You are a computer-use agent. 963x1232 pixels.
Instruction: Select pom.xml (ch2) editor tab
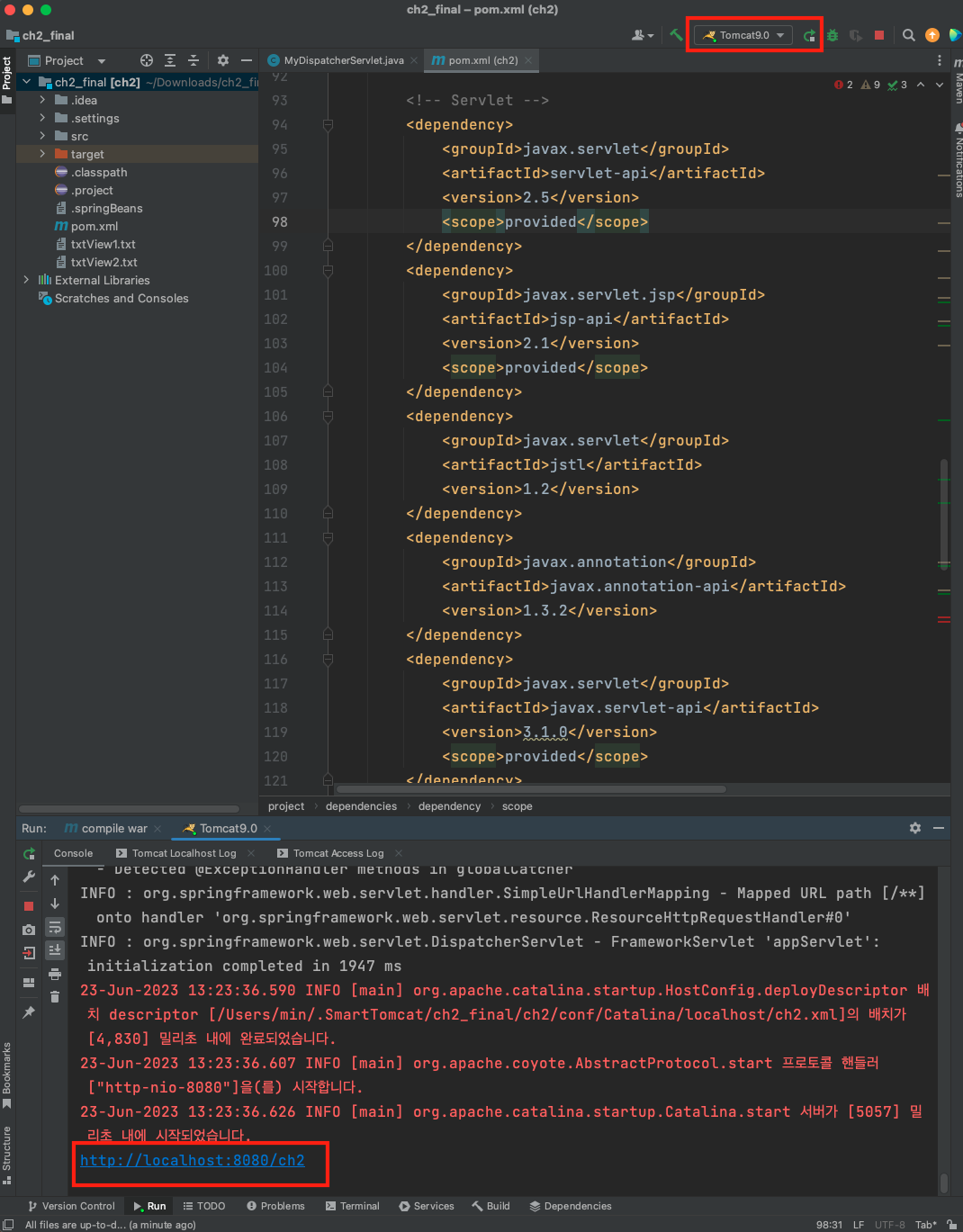[x=483, y=60]
